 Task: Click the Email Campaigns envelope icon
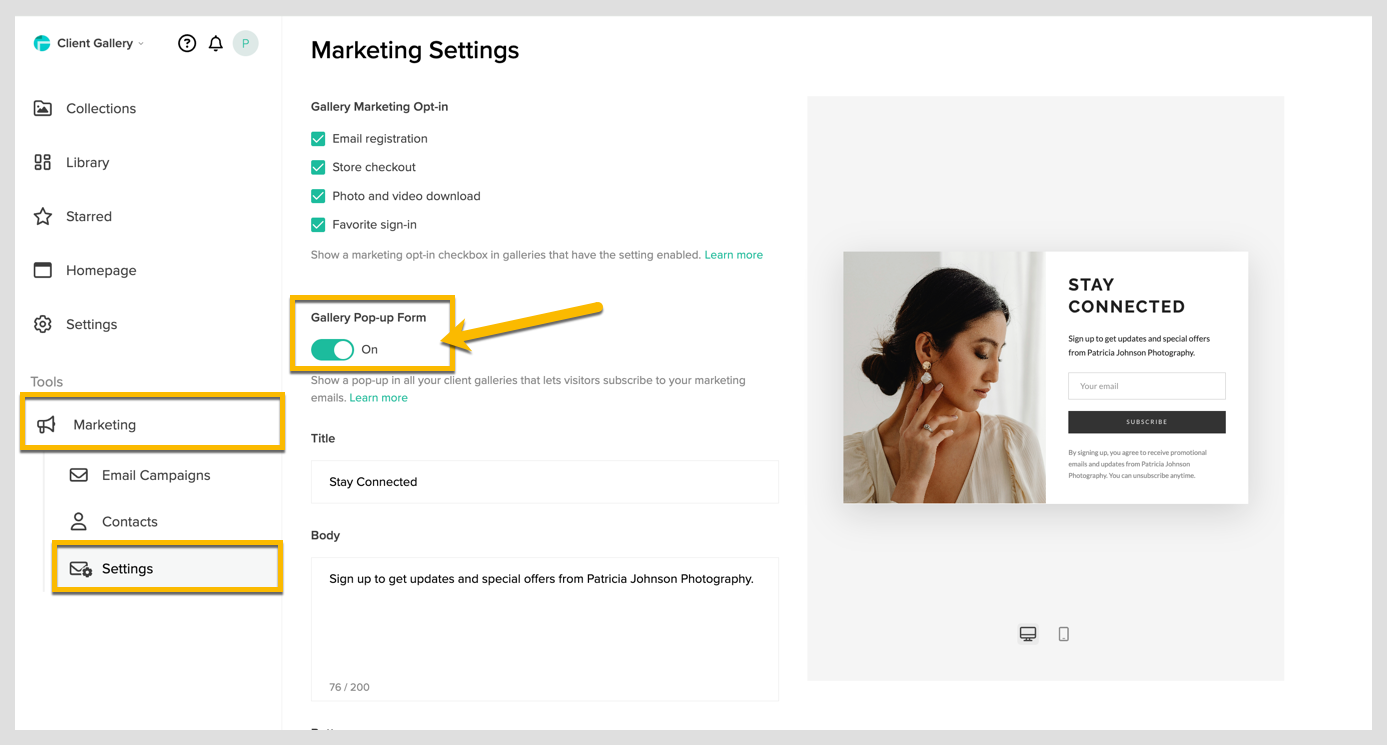pos(79,475)
